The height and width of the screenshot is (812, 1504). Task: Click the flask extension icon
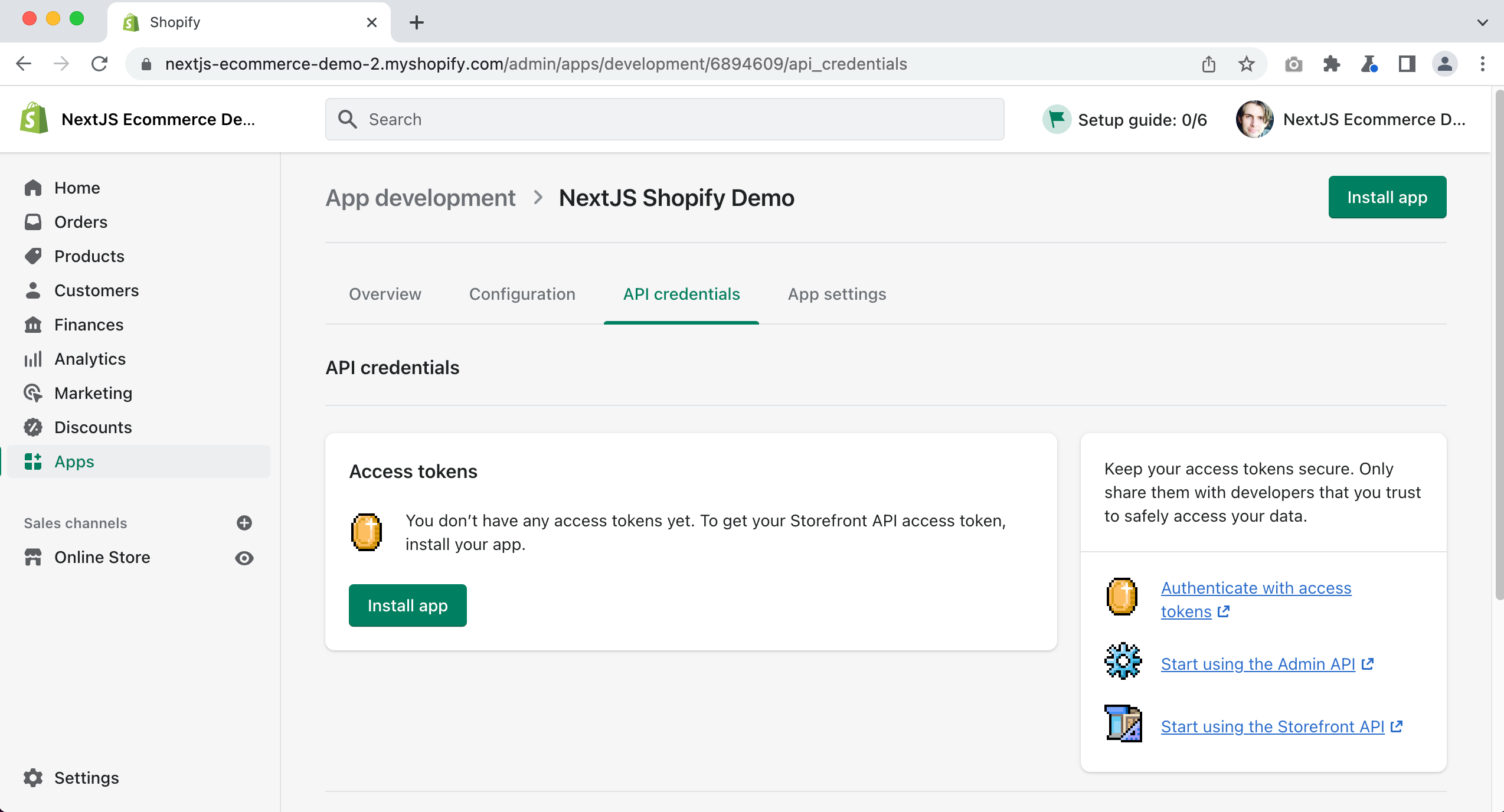[x=1369, y=64]
